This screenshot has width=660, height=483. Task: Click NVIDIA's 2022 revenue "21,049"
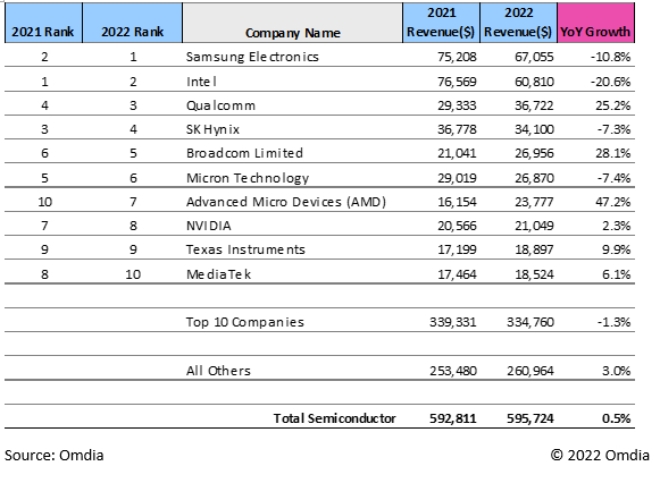pos(534,226)
